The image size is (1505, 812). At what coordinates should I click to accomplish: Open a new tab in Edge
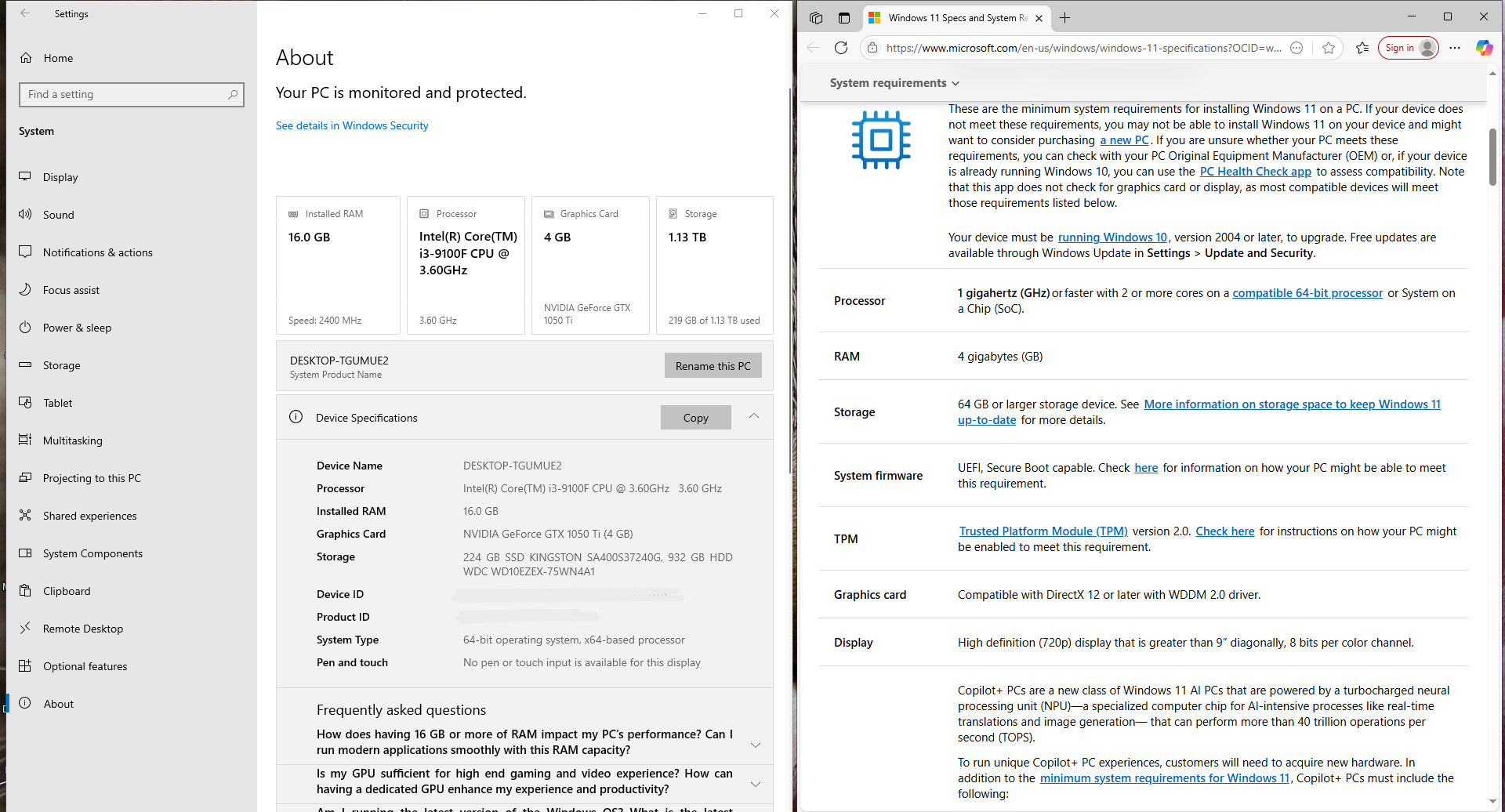1064,17
